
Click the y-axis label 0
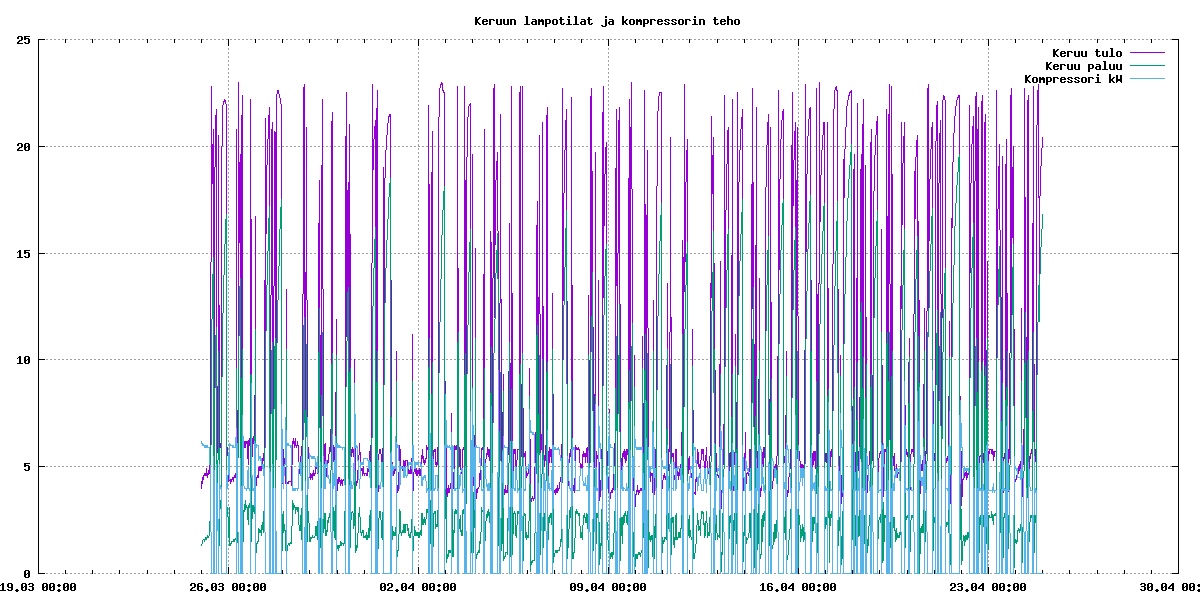[27, 573]
